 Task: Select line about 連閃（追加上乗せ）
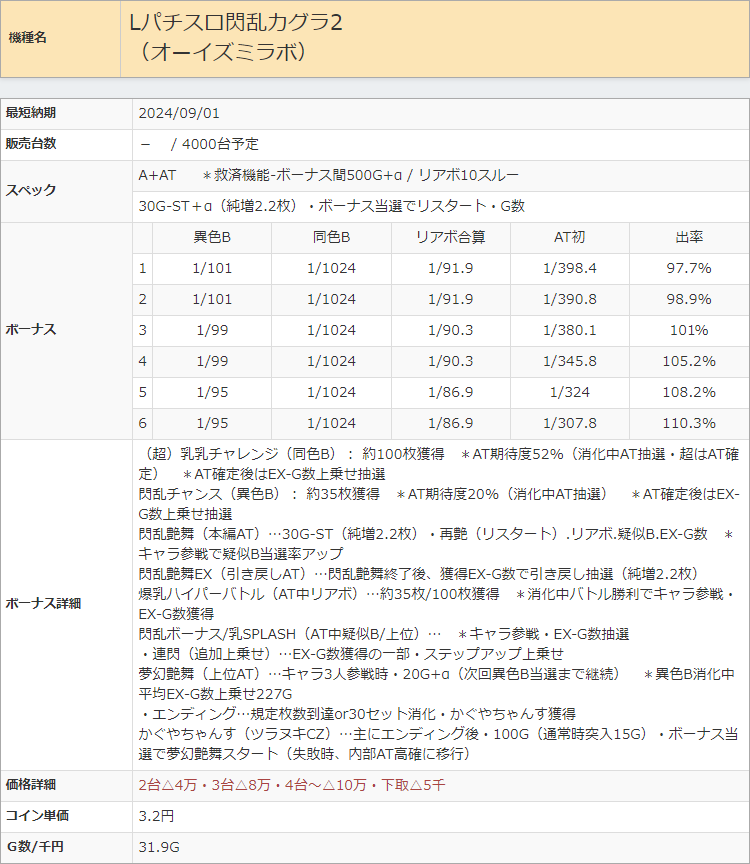[x=351, y=654]
